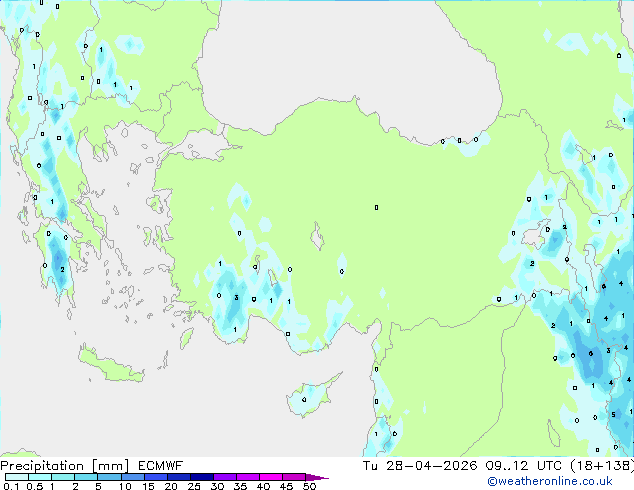Select the 30–35 mm purple legend swatch
The width and height of the screenshot is (634, 490).
(224, 477)
